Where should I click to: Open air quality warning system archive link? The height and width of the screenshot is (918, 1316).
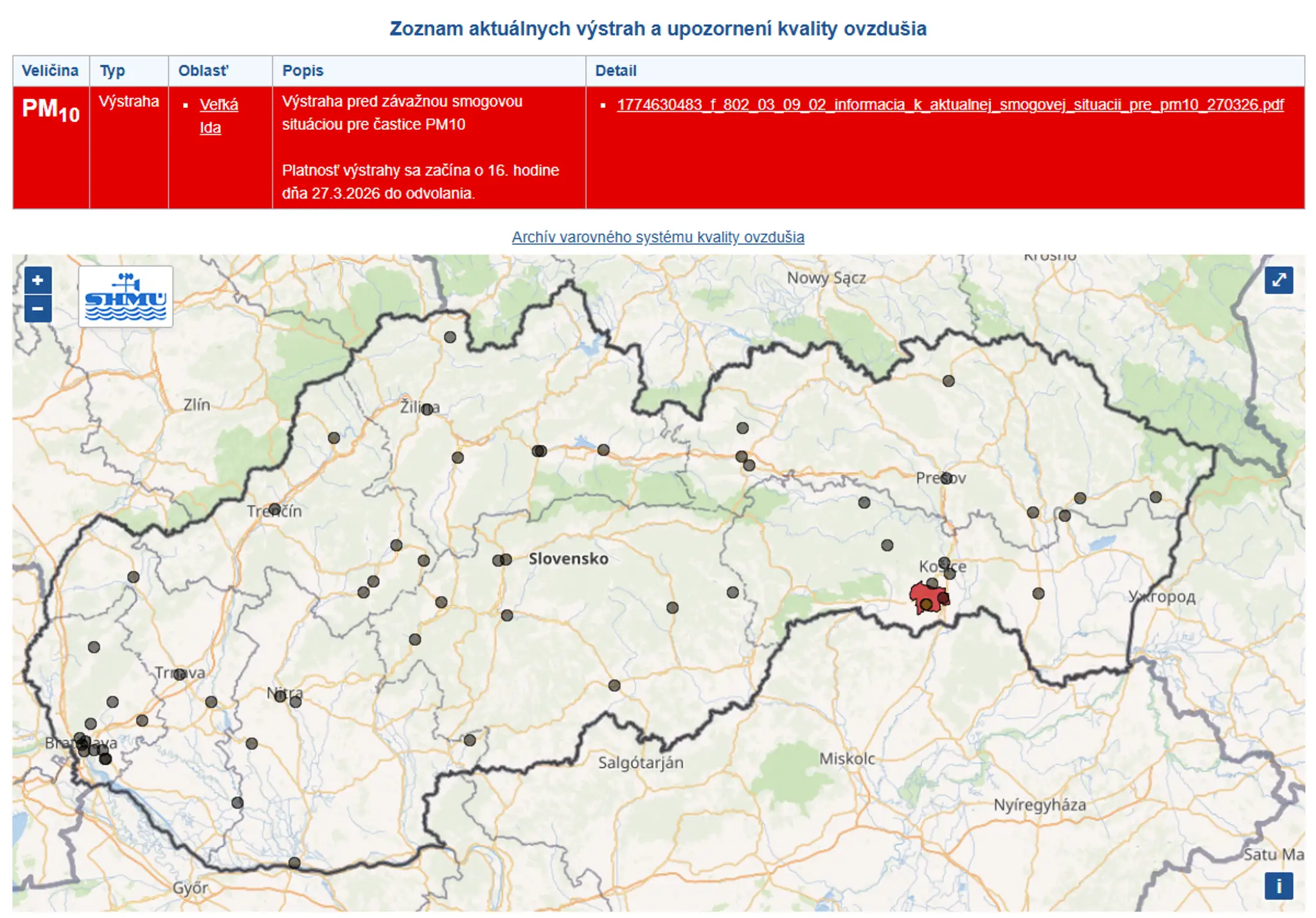click(658, 237)
